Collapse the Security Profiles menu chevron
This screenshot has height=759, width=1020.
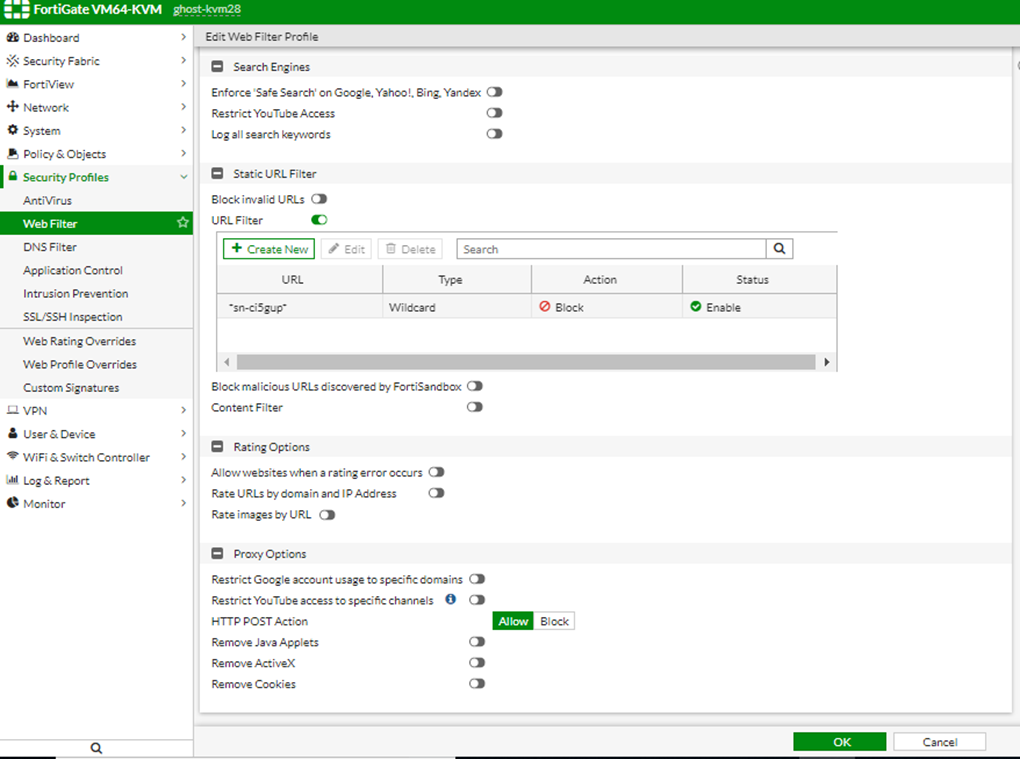(183, 177)
